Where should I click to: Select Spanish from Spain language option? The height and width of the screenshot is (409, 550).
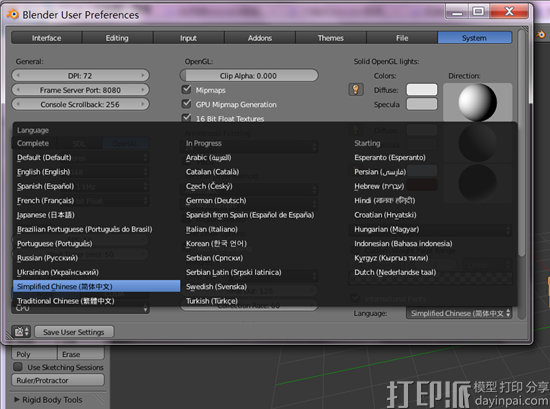265,215
